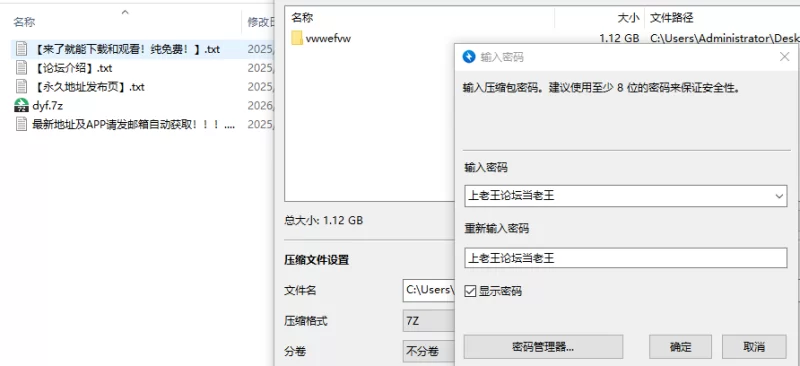The image size is (800, 366).
Task: Click the text file icon of 【论坛介绍】.txt
Action: [21, 68]
